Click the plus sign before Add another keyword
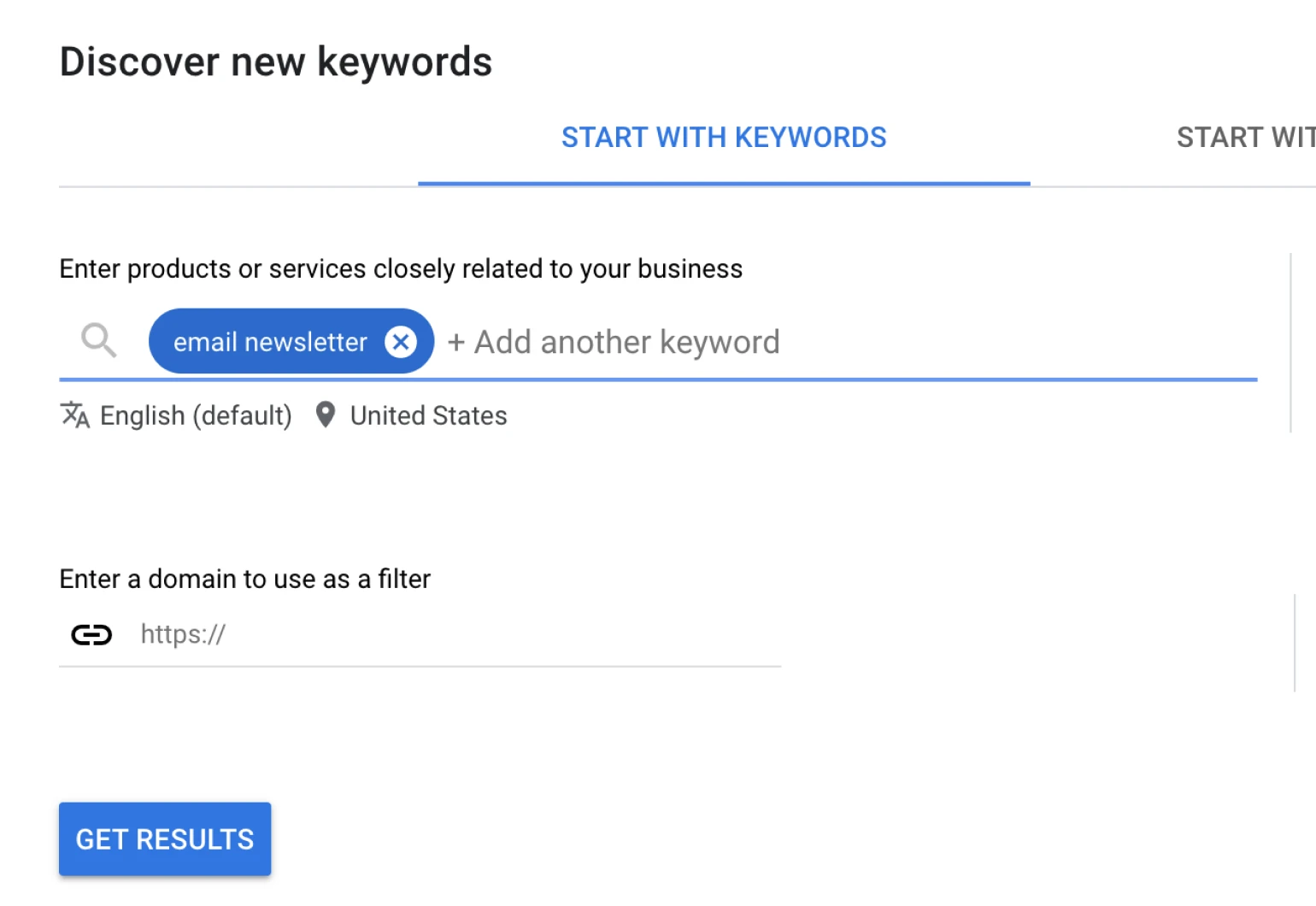The width and height of the screenshot is (1316, 906). pos(456,343)
